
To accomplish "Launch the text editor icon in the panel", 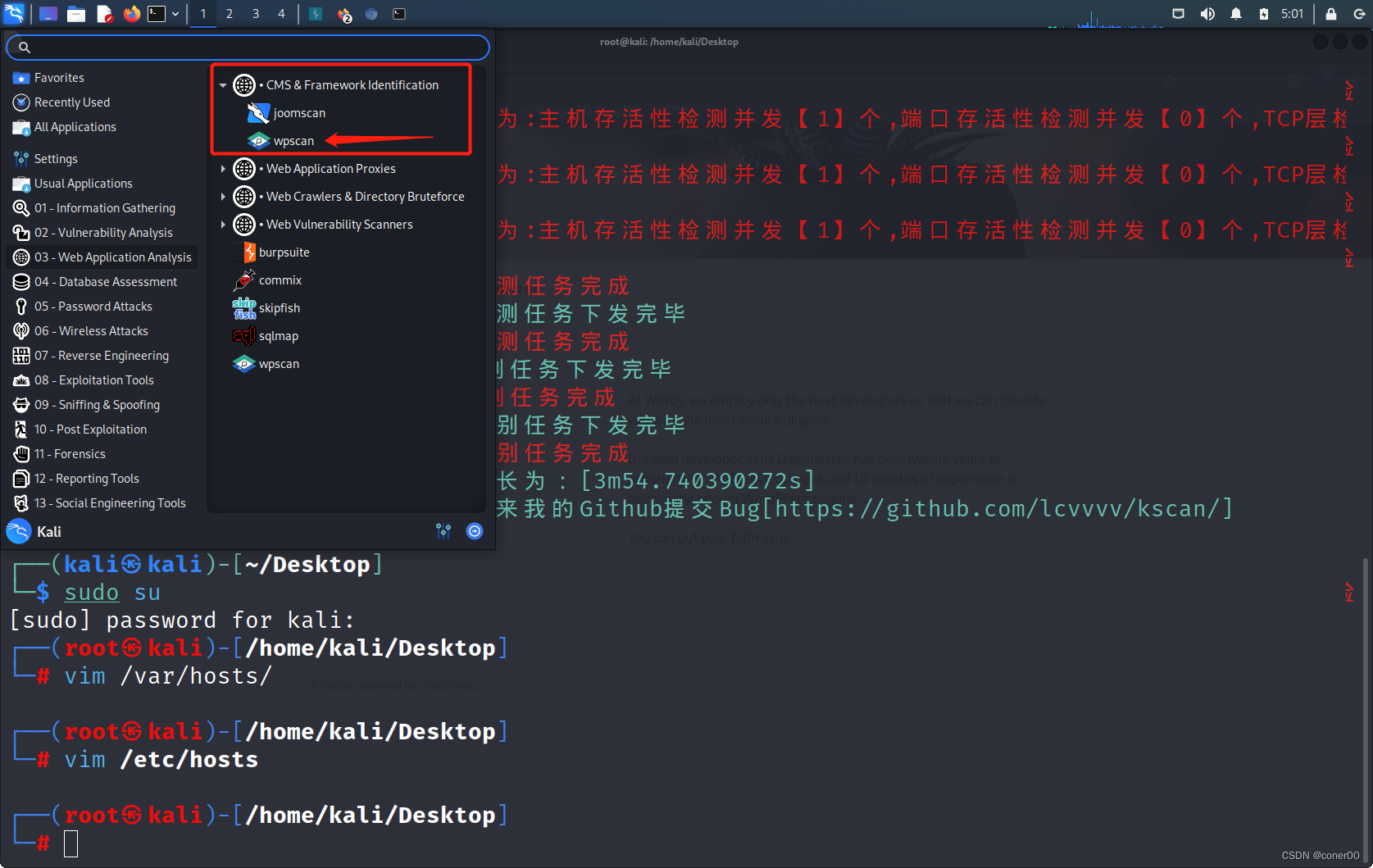I will pos(104,14).
